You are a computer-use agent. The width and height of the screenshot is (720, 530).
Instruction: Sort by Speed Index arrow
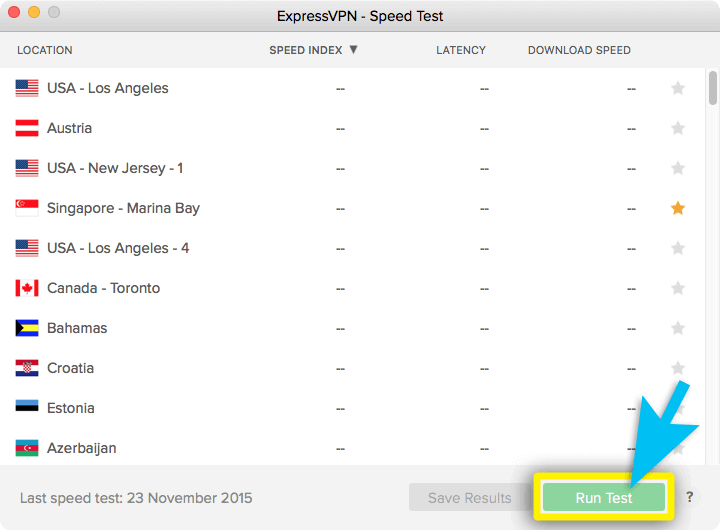[353, 49]
